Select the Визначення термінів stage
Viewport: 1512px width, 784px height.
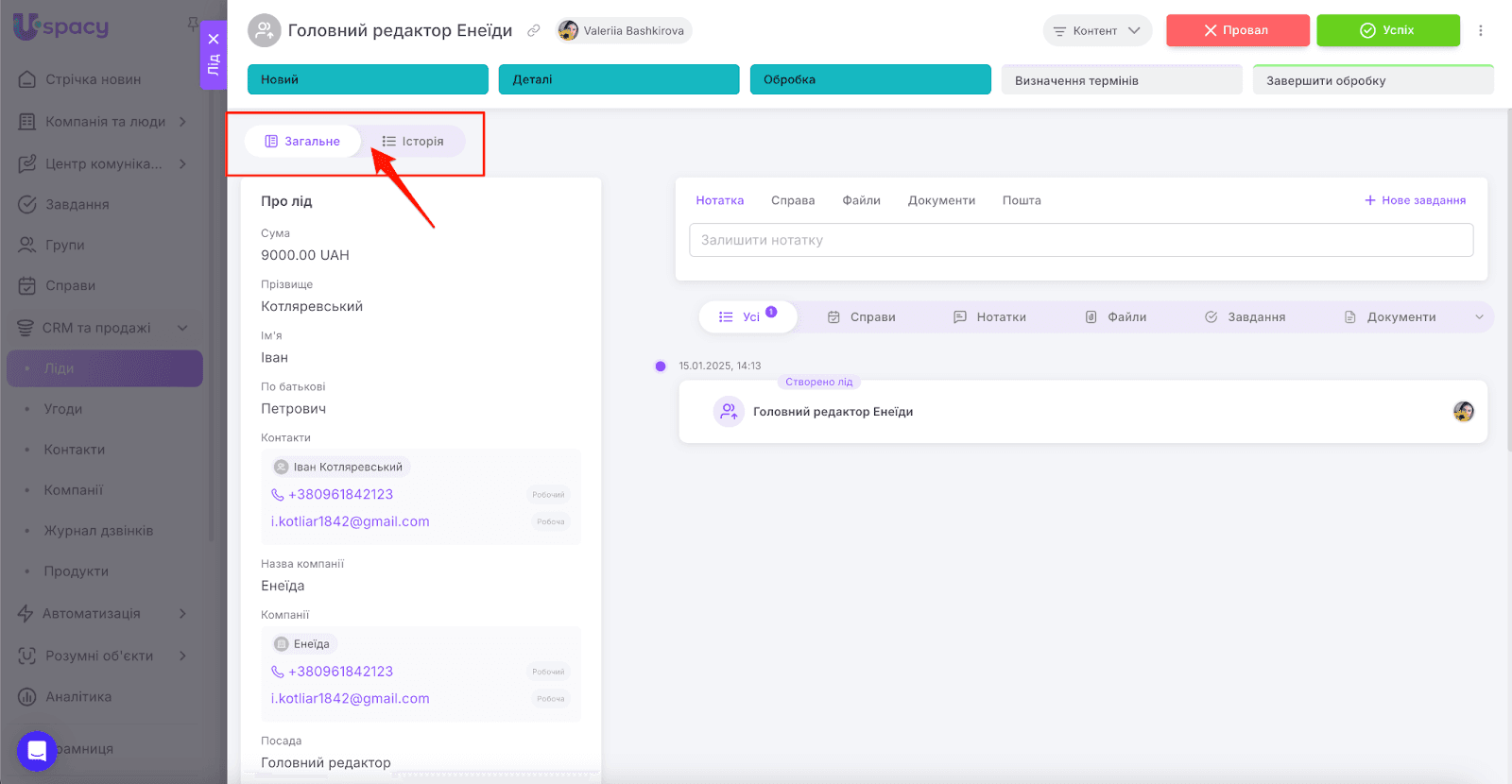coord(1122,80)
